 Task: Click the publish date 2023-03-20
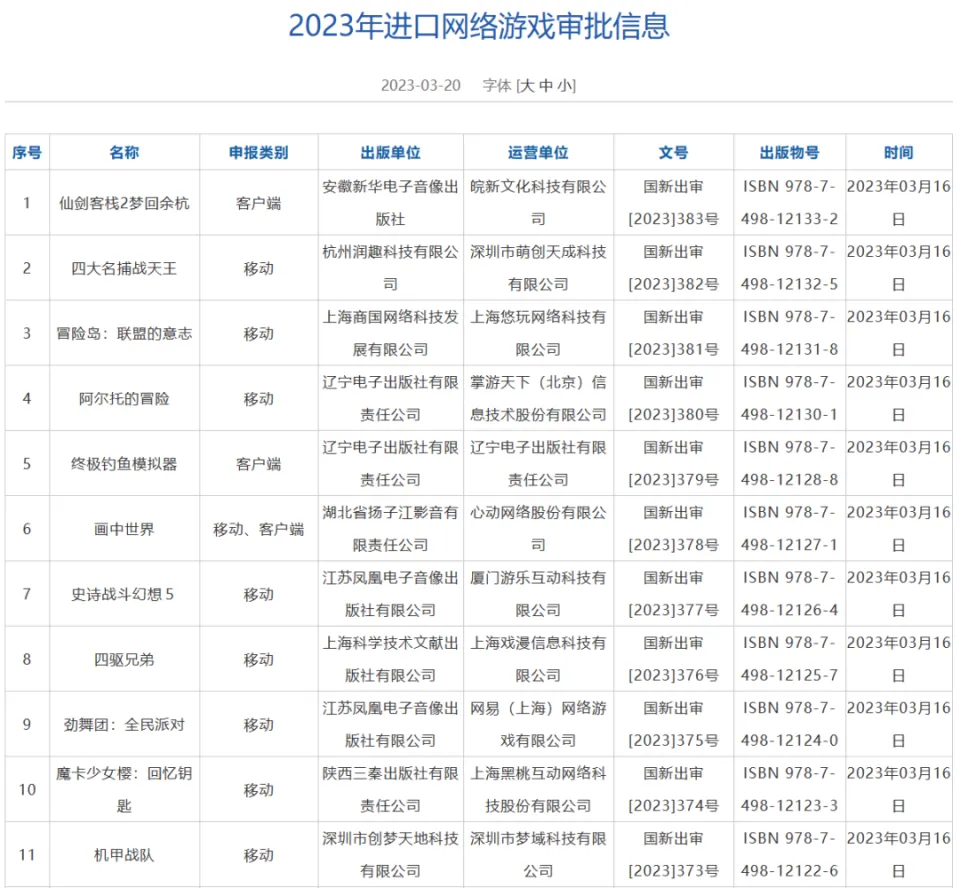pos(420,86)
